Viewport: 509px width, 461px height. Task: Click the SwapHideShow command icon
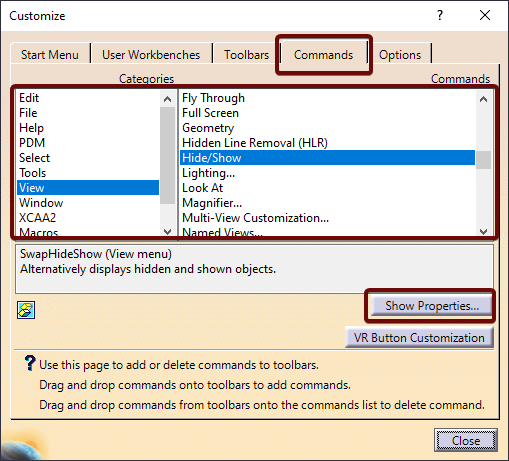click(x=26, y=310)
